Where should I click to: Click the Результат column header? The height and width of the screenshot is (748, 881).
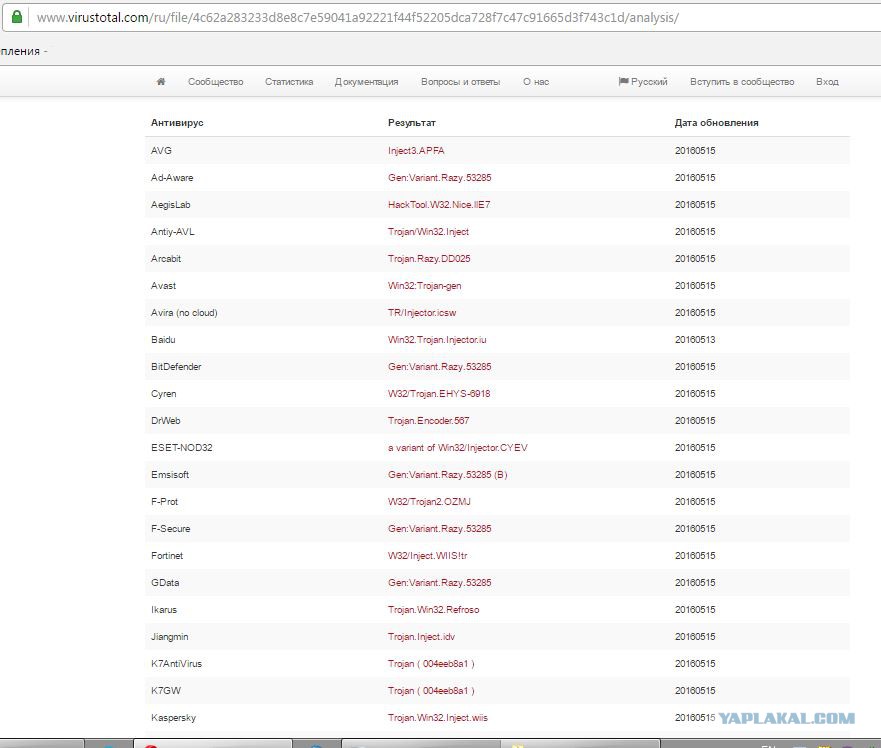[x=412, y=123]
